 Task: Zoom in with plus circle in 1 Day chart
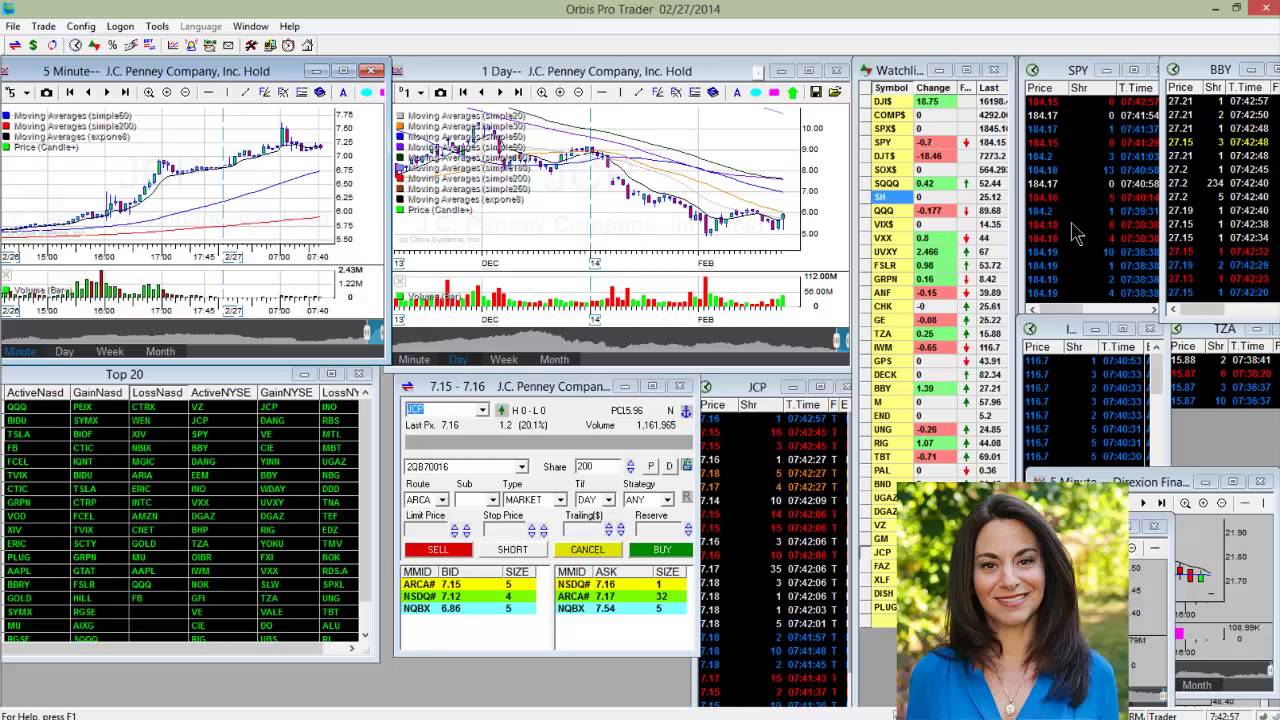pos(560,92)
